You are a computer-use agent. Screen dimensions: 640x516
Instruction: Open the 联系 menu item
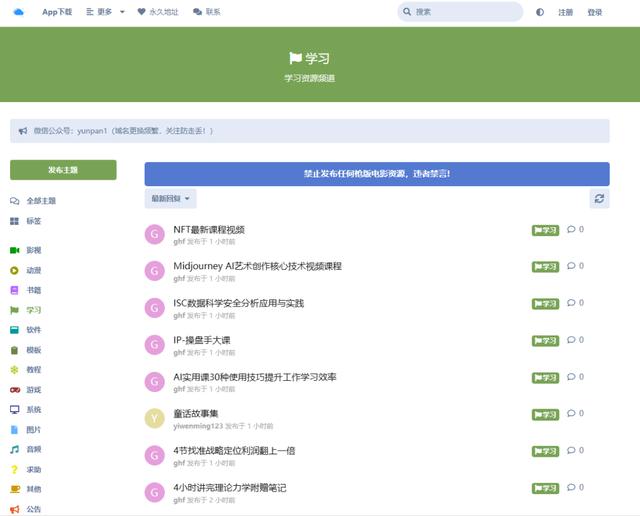207,12
